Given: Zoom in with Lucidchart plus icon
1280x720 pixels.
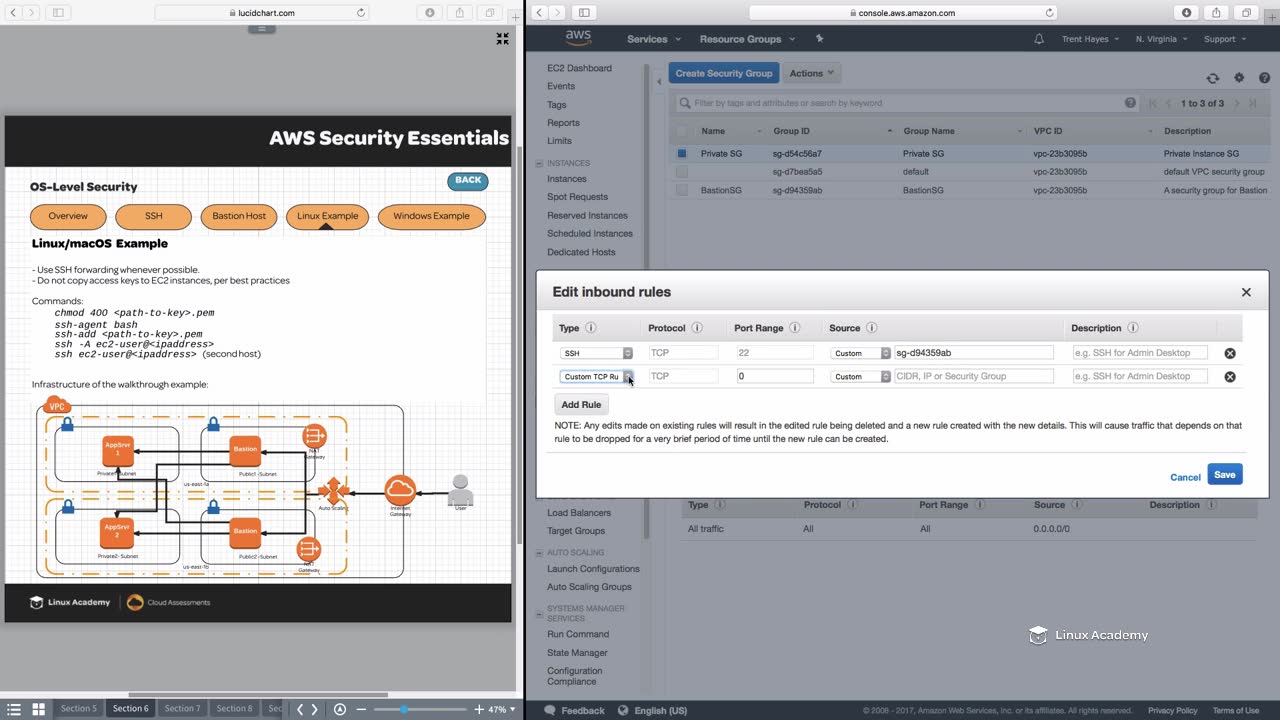Looking at the screenshot, I should (479, 709).
